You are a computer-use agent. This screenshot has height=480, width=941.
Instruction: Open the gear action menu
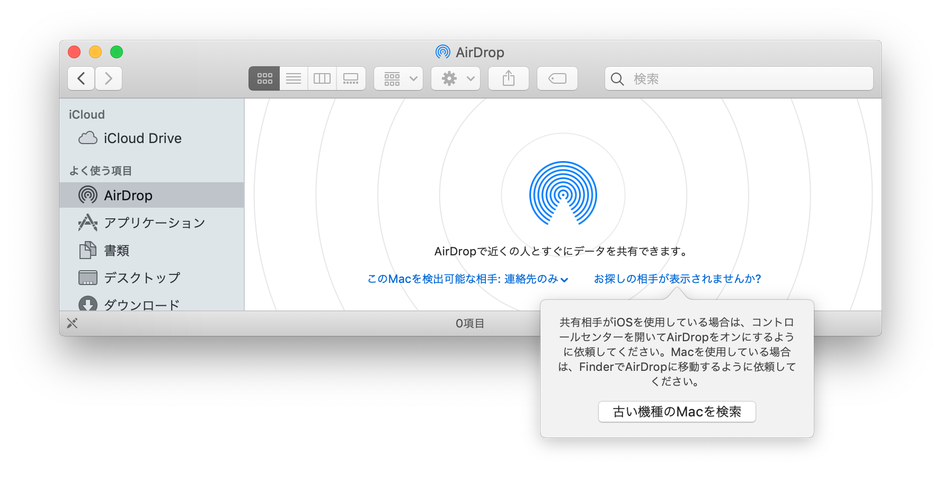(x=455, y=79)
